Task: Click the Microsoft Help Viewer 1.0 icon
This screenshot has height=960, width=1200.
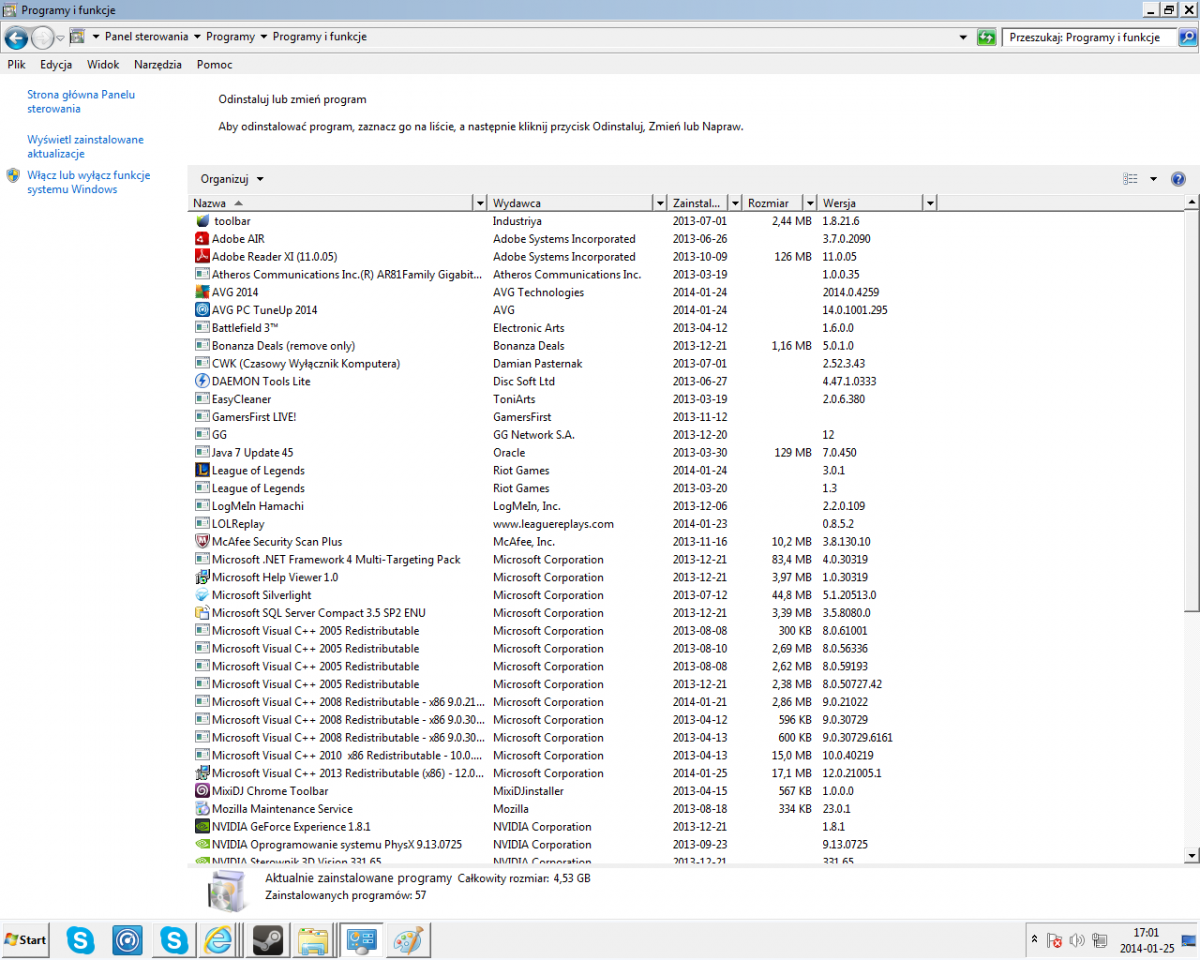Action: point(203,577)
